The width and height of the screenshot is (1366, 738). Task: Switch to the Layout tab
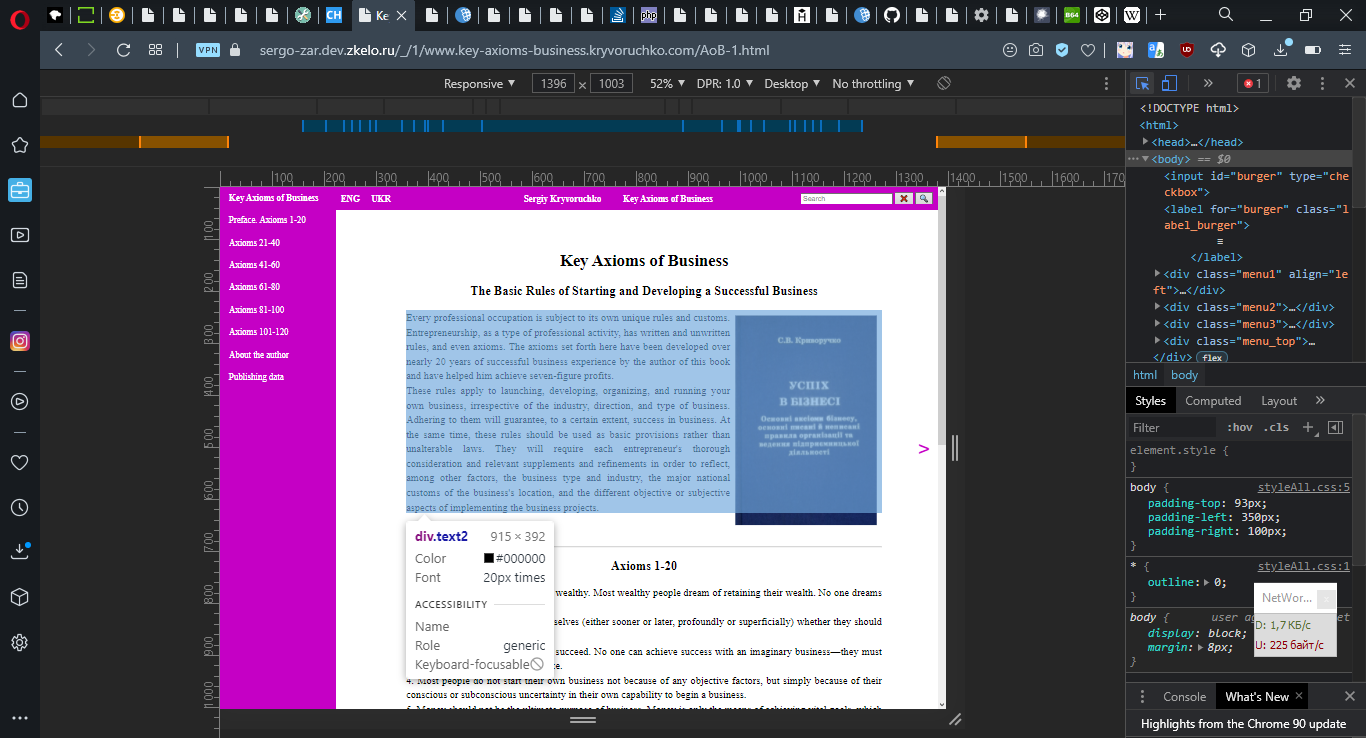1279,401
